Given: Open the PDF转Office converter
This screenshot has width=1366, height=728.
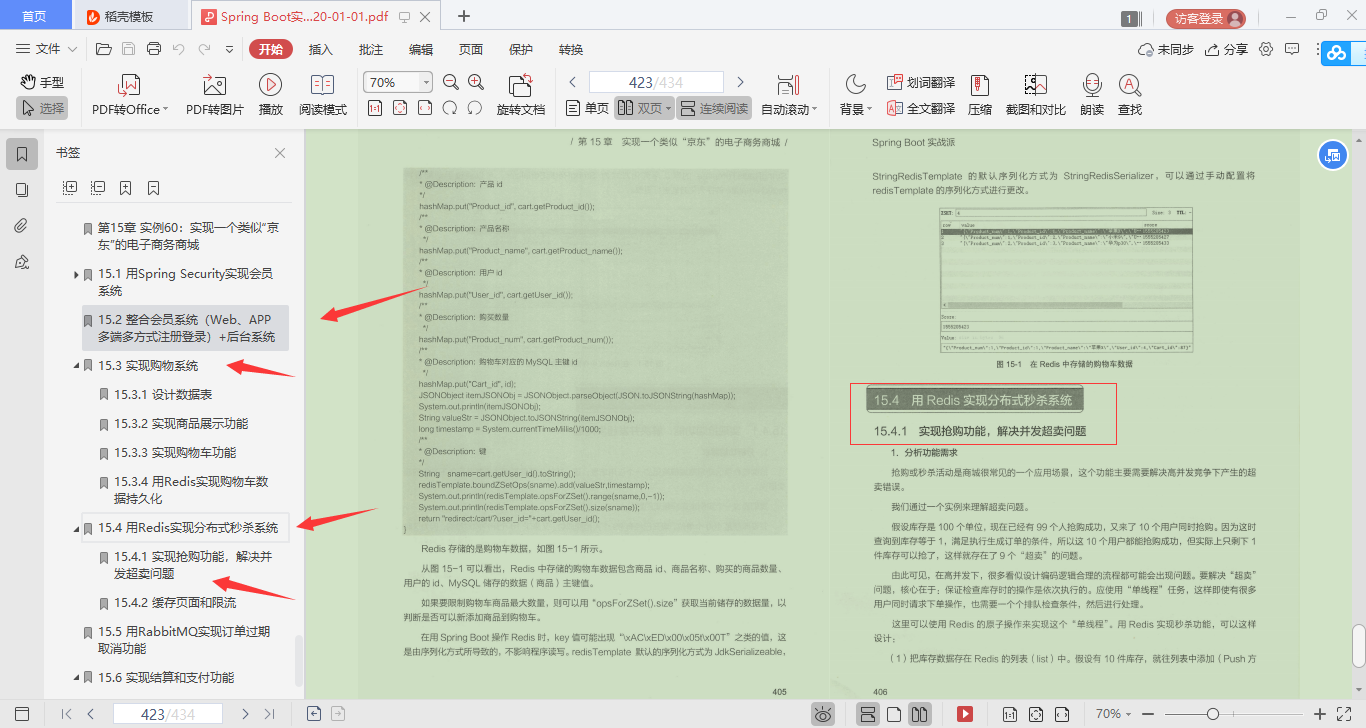Looking at the screenshot, I should [x=130, y=95].
